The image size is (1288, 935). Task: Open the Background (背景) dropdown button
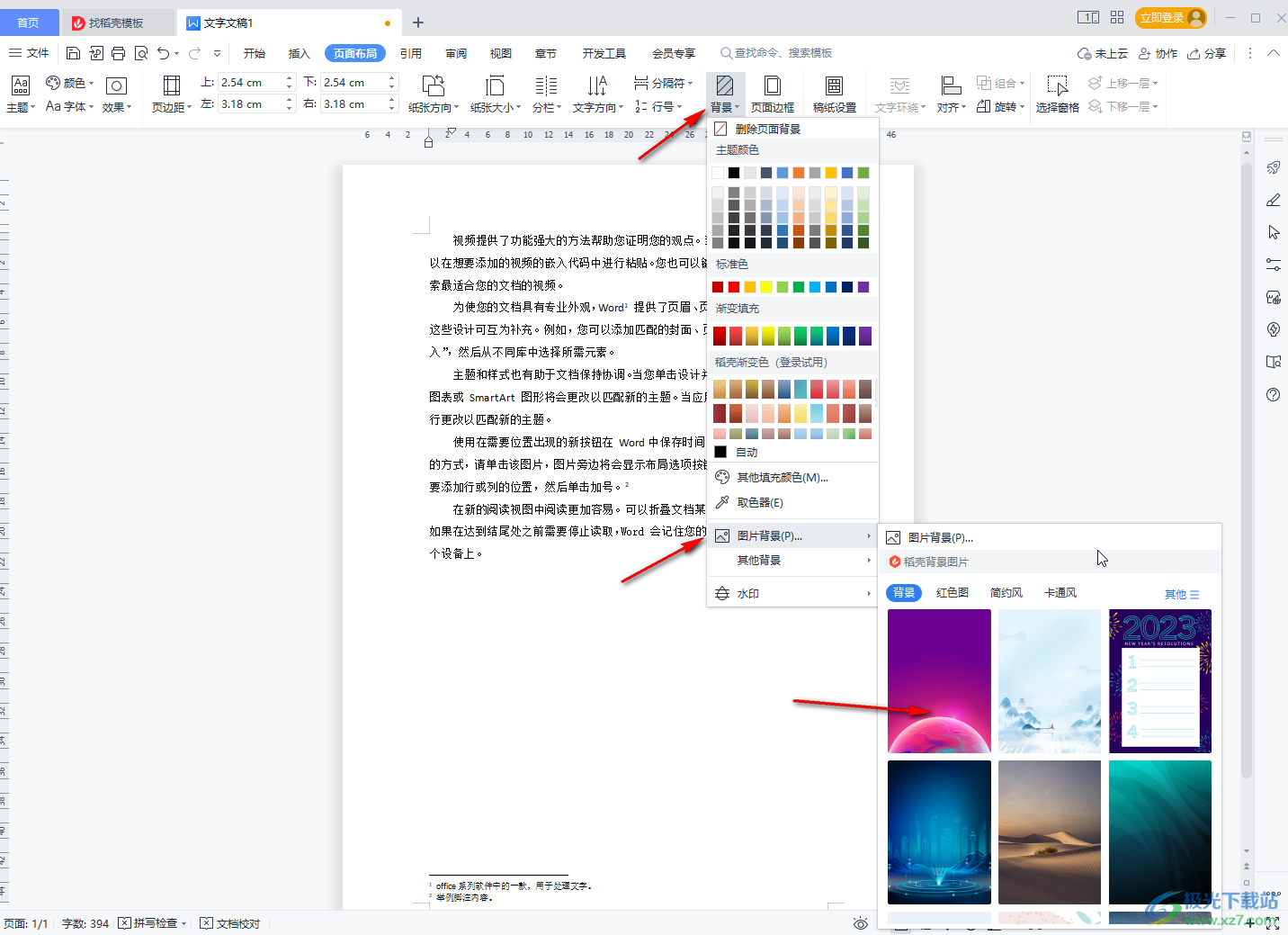point(725,94)
